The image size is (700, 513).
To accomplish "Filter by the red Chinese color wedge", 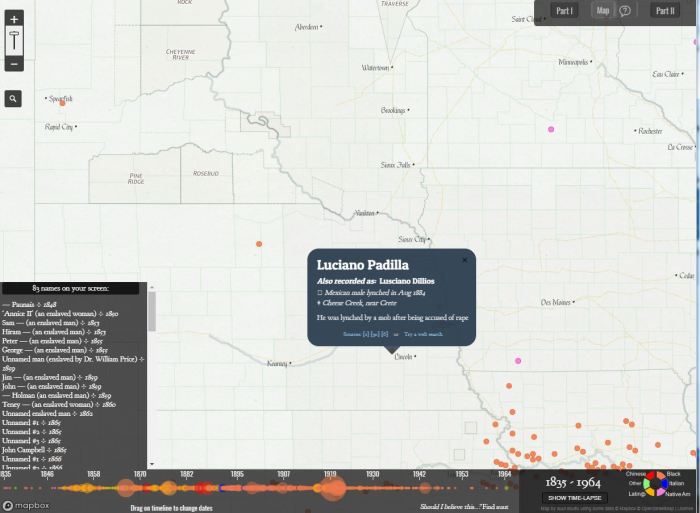I will pyautogui.click(x=650, y=476).
